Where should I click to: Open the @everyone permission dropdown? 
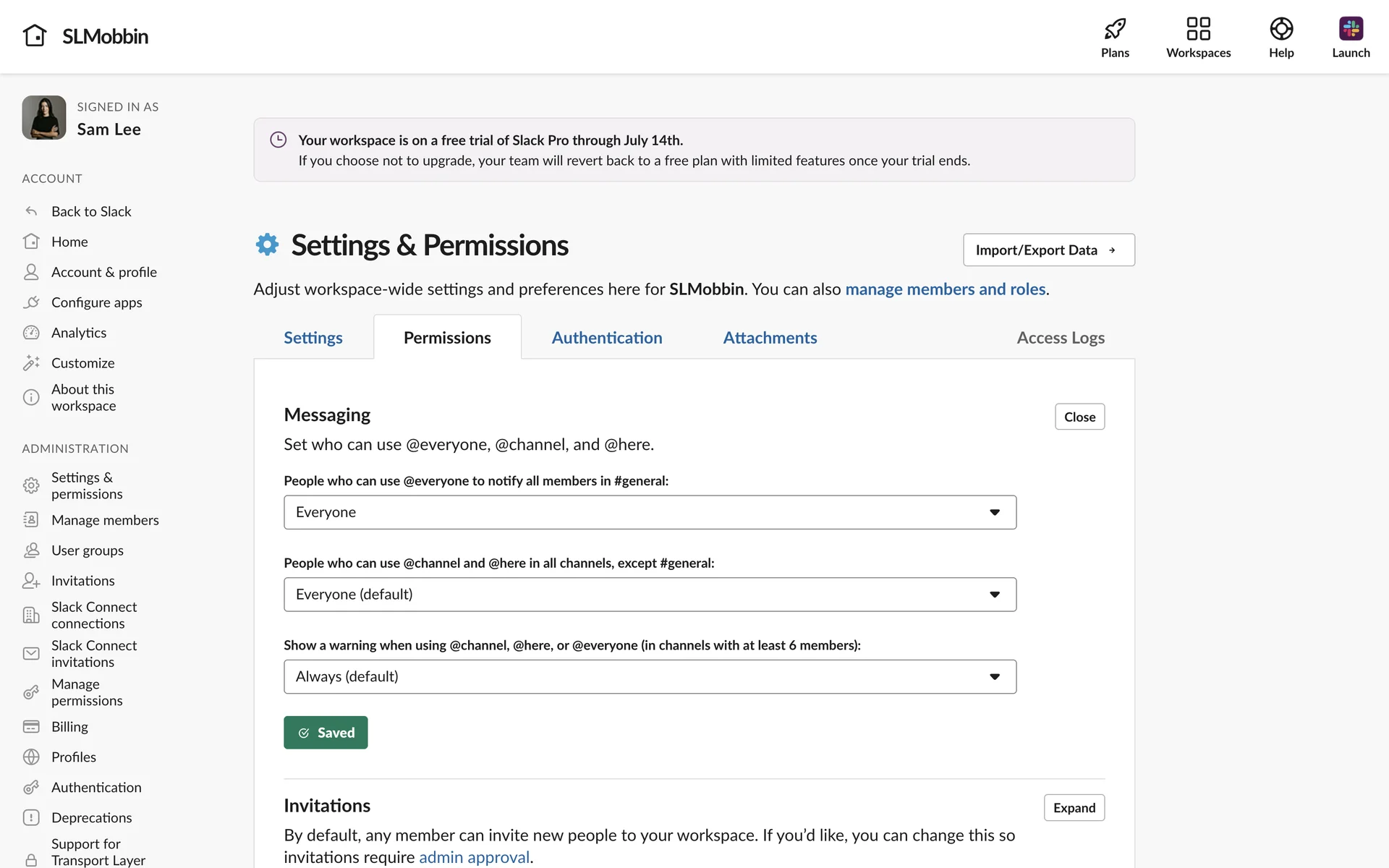coord(649,512)
